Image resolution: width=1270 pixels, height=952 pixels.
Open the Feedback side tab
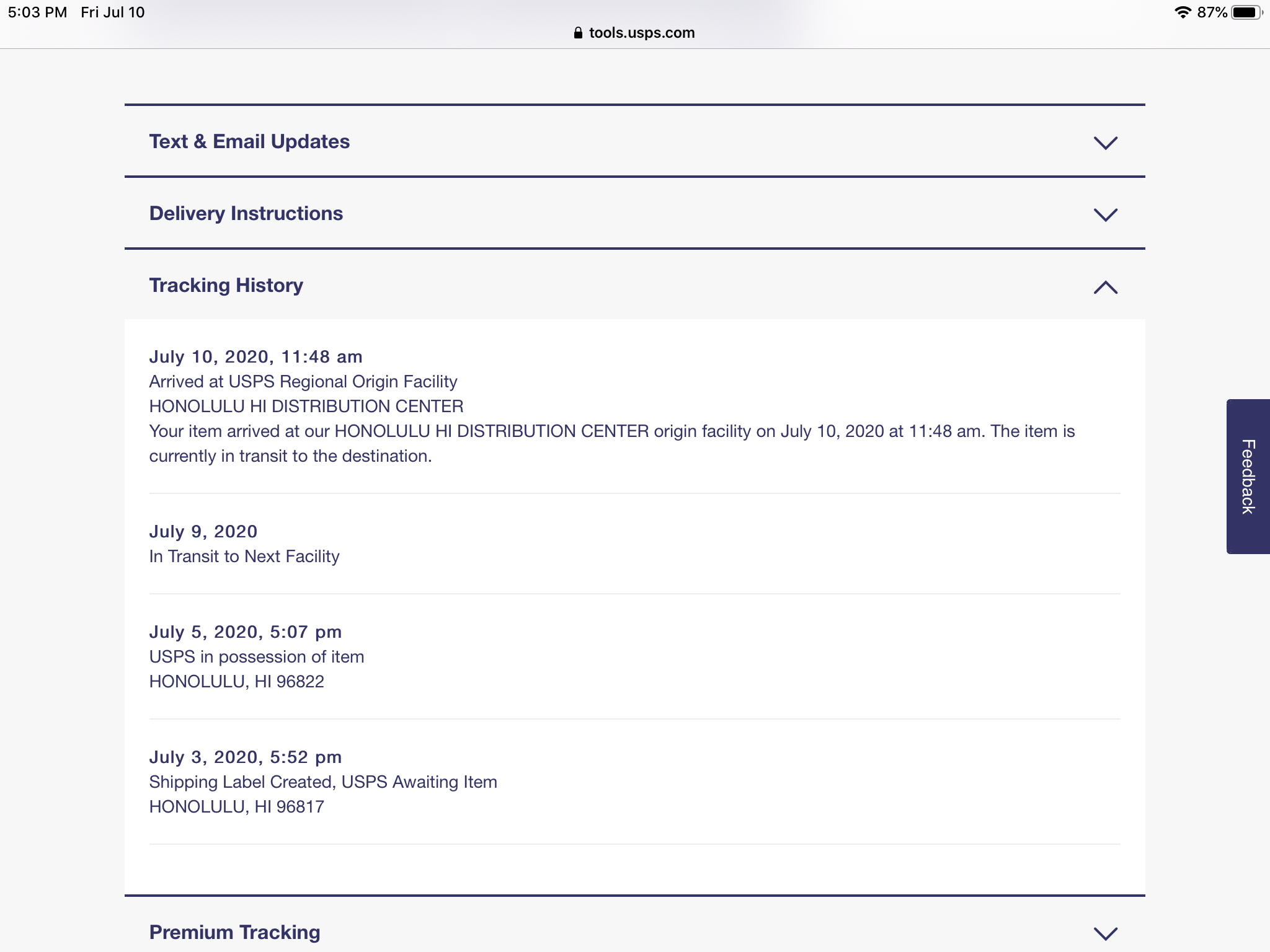(x=1248, y=476)
